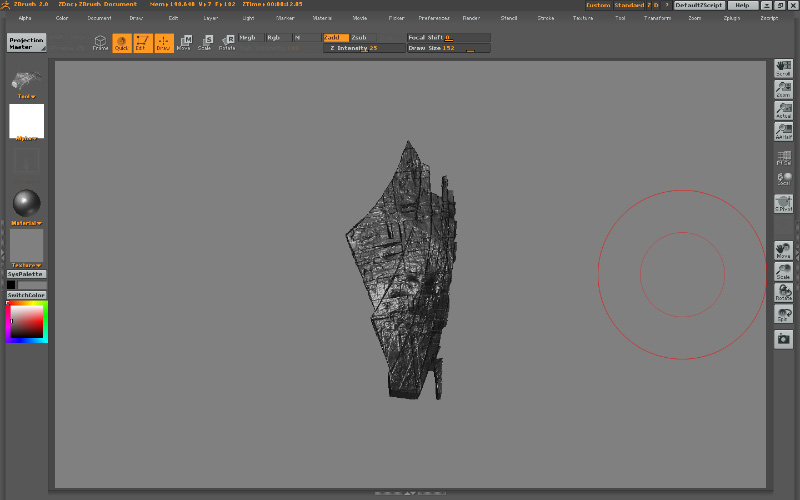Toggle the Edit mode button
The height and width of the screenshot is (500, 800).
141,42
